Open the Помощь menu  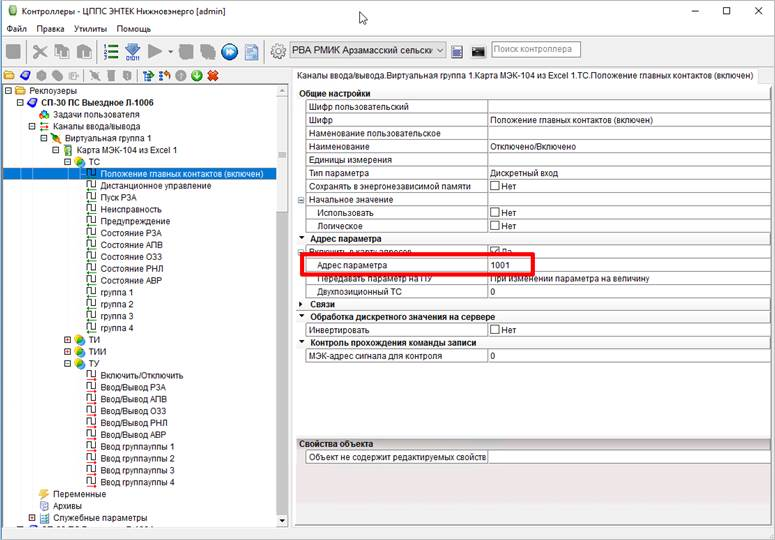coord(133,29)
